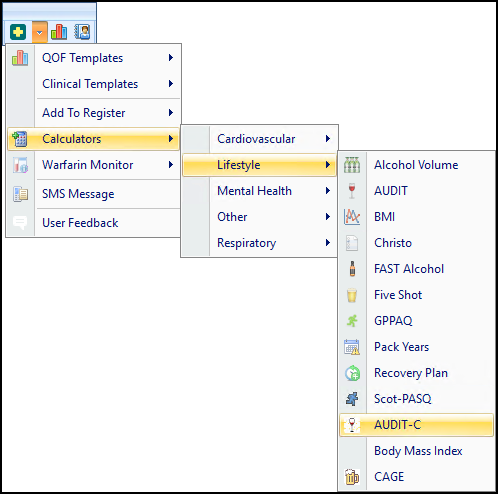Image resolution: width=498 pixels, height=494 pixels.
Task: Click the Alcohol Volume bottles icon
Action: click(352, 165)
